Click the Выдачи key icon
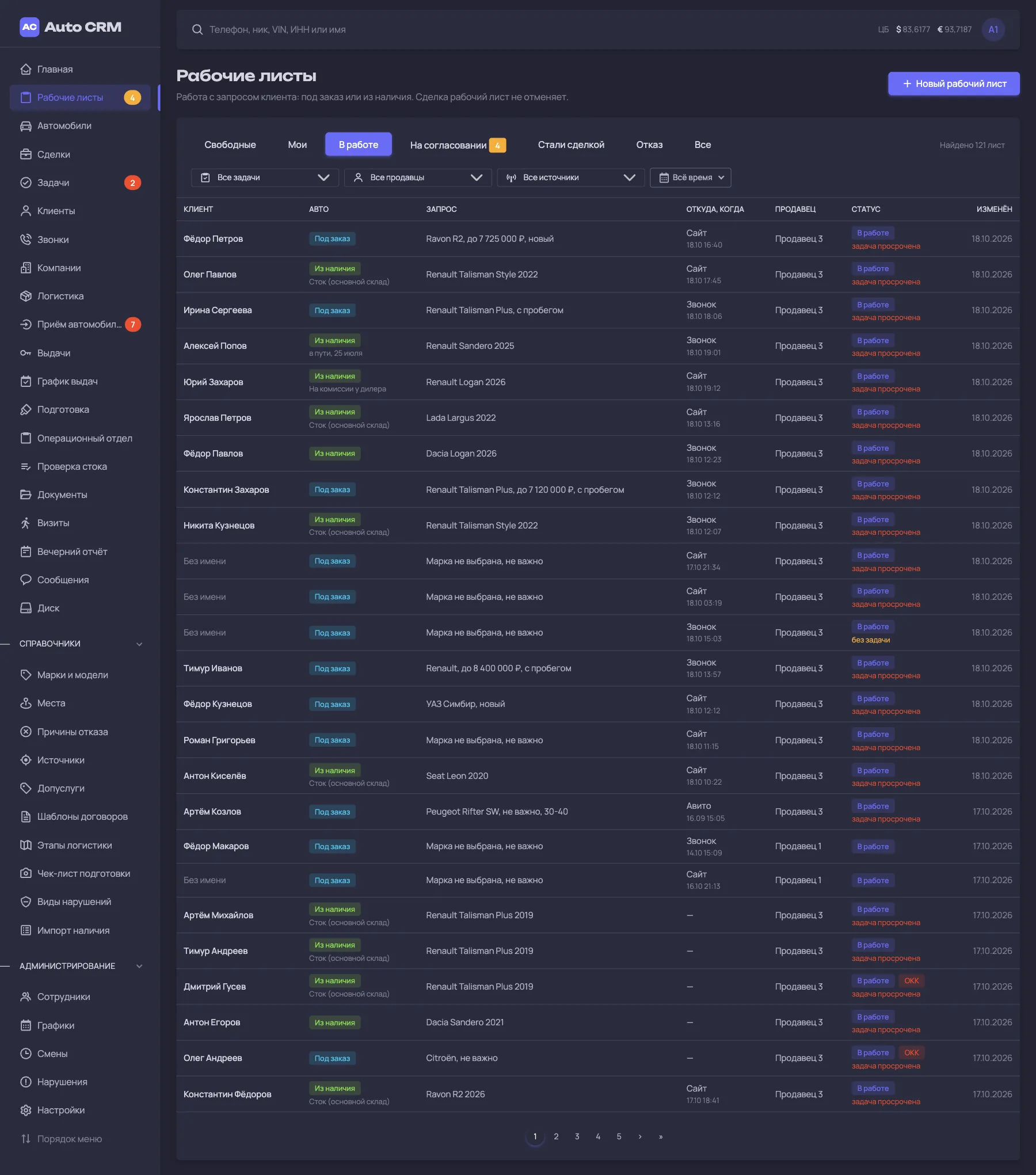 [x=26, y=353]
